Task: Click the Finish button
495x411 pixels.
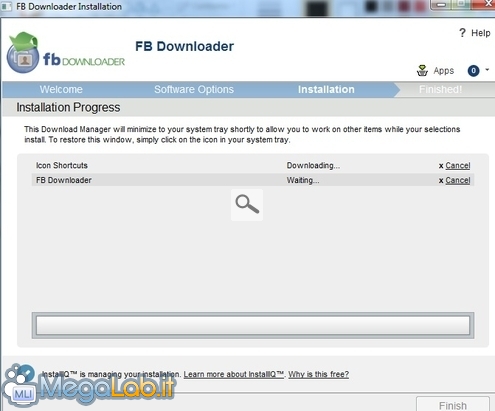Action: pos(453,405)
